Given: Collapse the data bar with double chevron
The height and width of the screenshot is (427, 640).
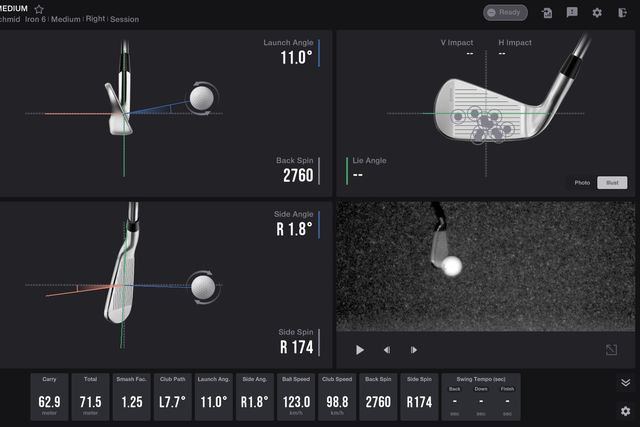Looking at the screenshot, I should (625, 382).
